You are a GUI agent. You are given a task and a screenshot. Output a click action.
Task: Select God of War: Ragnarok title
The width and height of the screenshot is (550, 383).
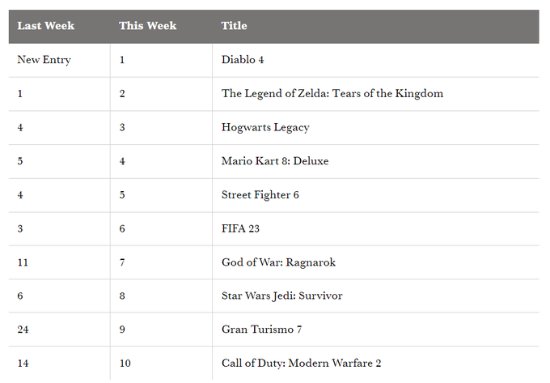point(279,262)
